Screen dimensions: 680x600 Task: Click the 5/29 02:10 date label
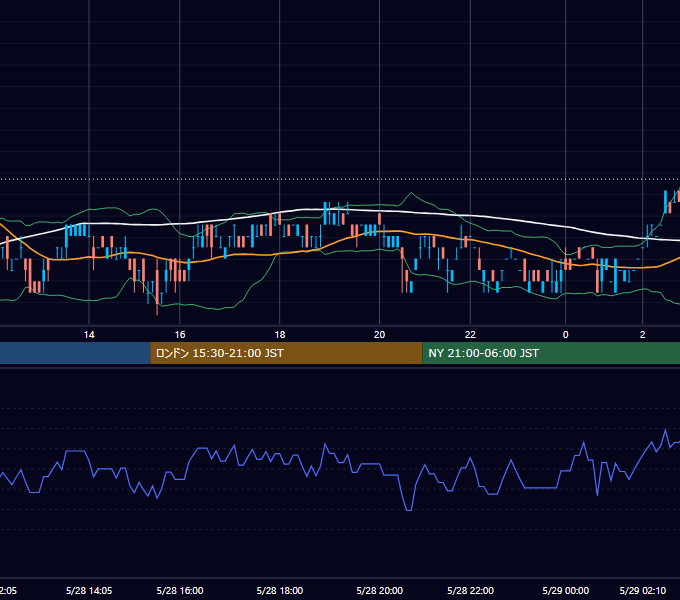coord(643,590)
